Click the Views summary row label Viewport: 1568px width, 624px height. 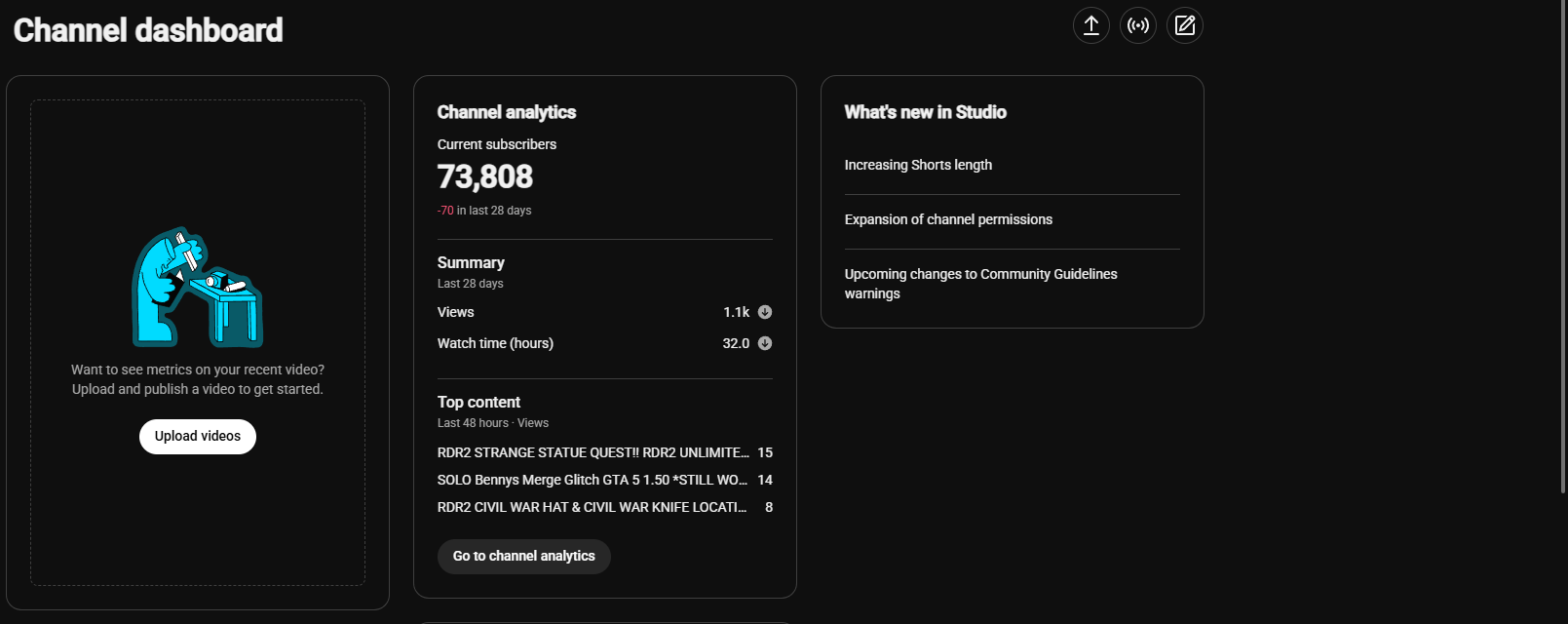pyautogui.click(x=455, y=312)
